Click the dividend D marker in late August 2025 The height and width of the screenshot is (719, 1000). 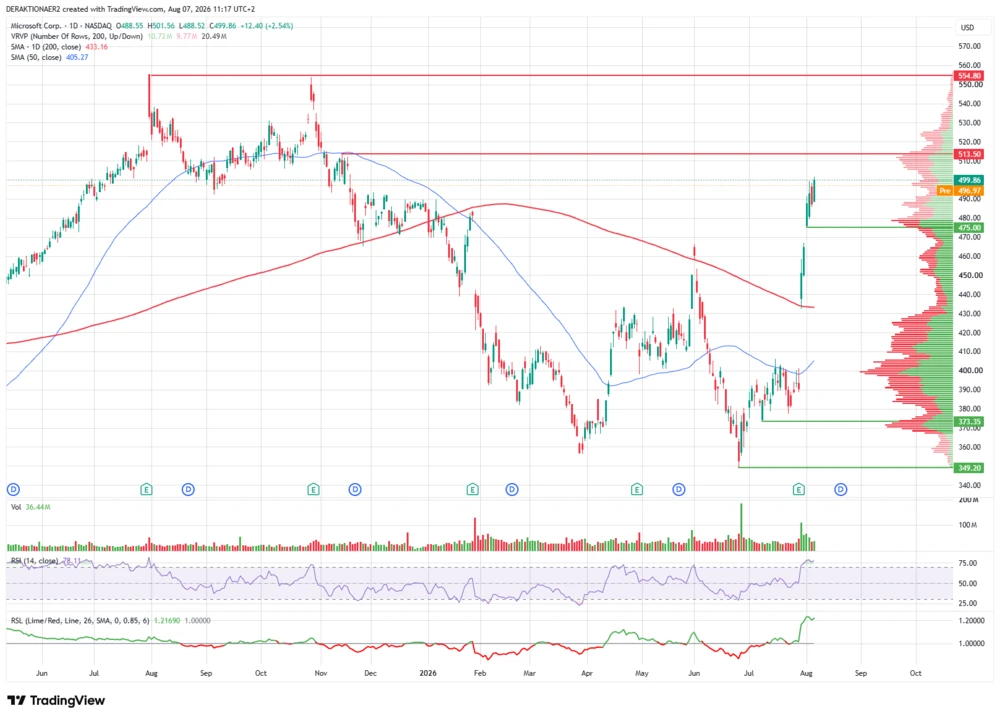188,489
